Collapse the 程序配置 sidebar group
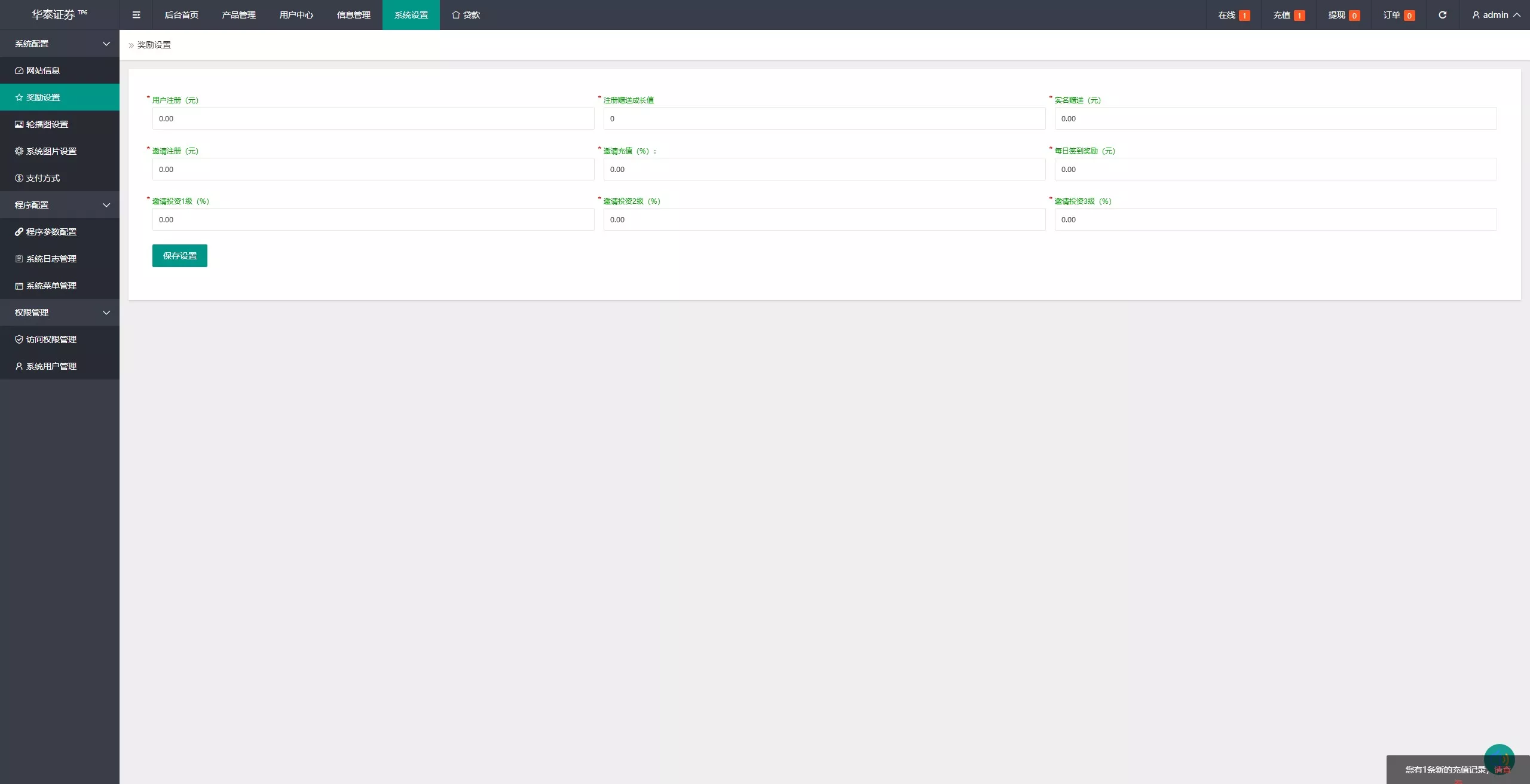The height and width of the screenshot is (784, 1530). [60, 205]
